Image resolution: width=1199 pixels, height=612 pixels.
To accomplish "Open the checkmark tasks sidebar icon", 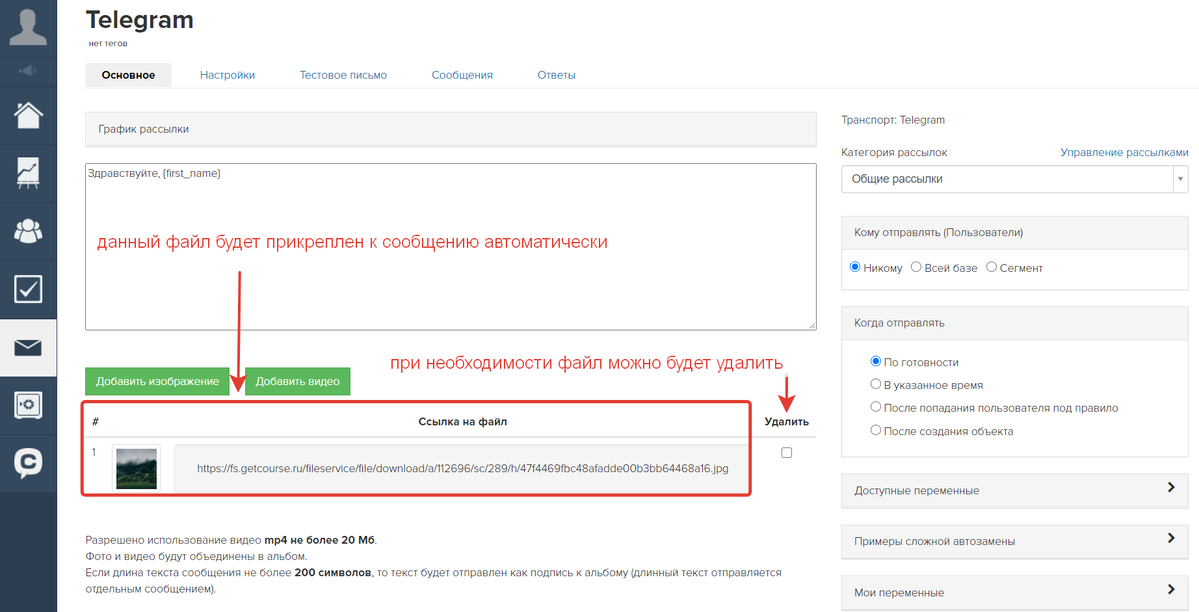I will [x=28, y=289].
